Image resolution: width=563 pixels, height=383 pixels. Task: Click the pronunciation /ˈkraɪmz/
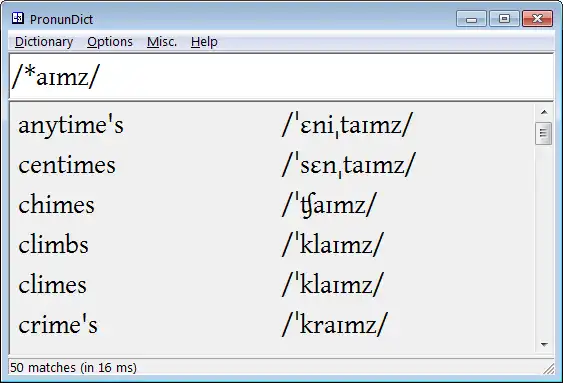pos(335,324)
